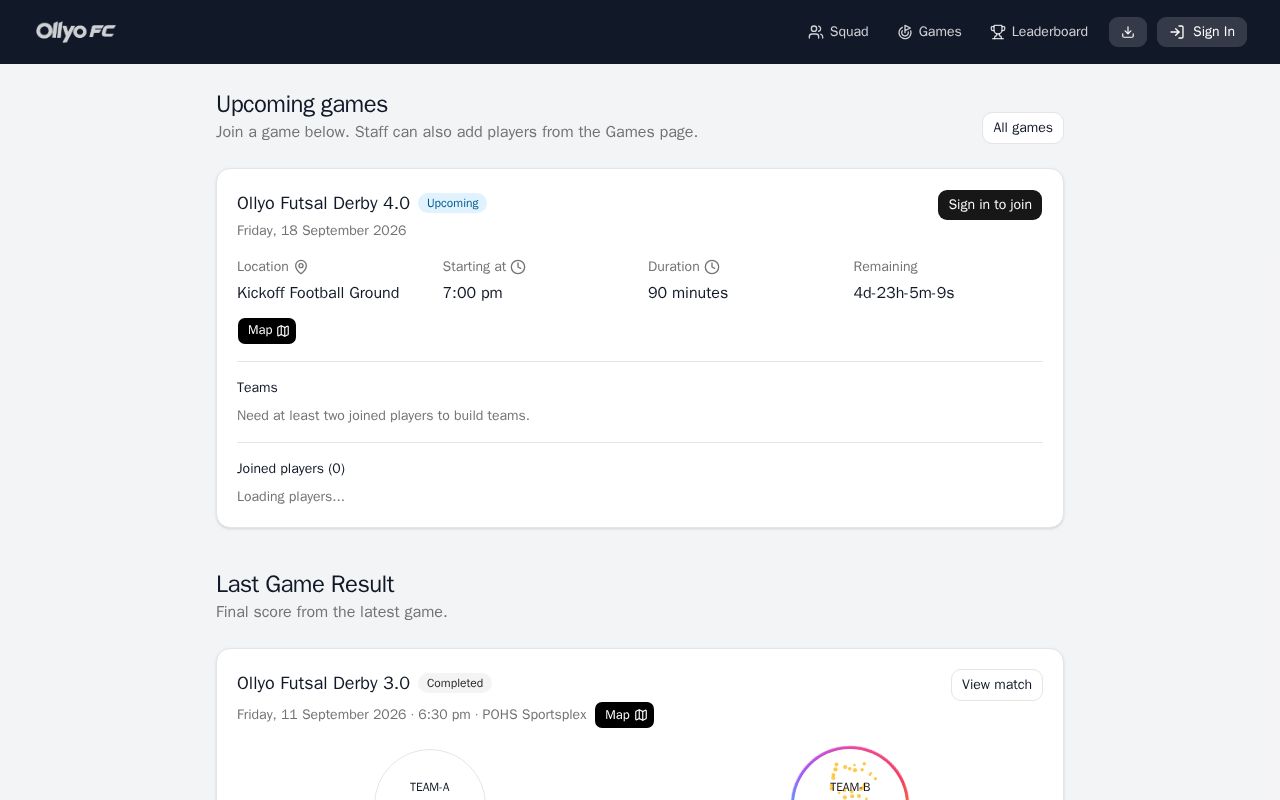Click the Teams section heading

257,388
